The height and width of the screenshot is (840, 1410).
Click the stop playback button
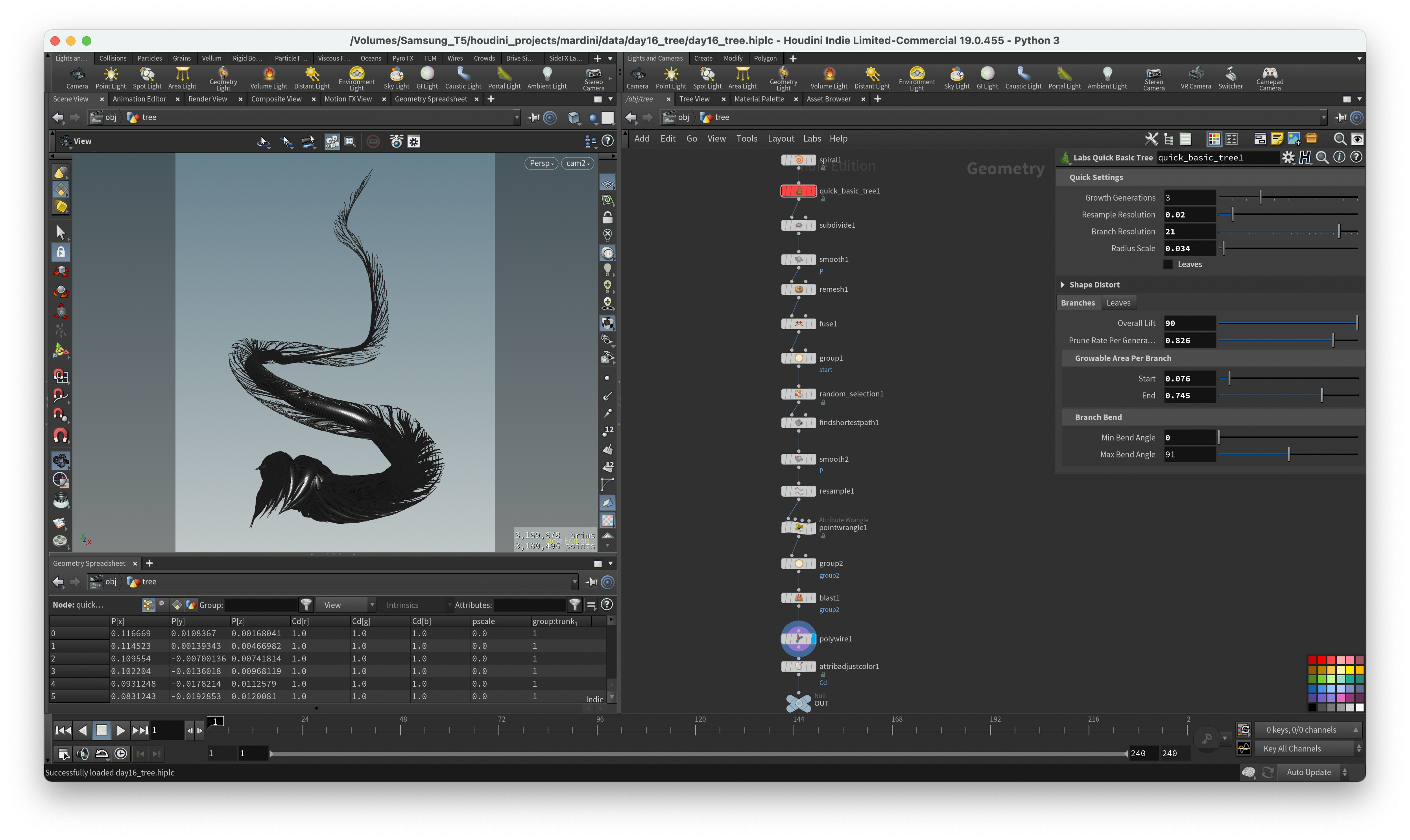click(x=102, y=731)
